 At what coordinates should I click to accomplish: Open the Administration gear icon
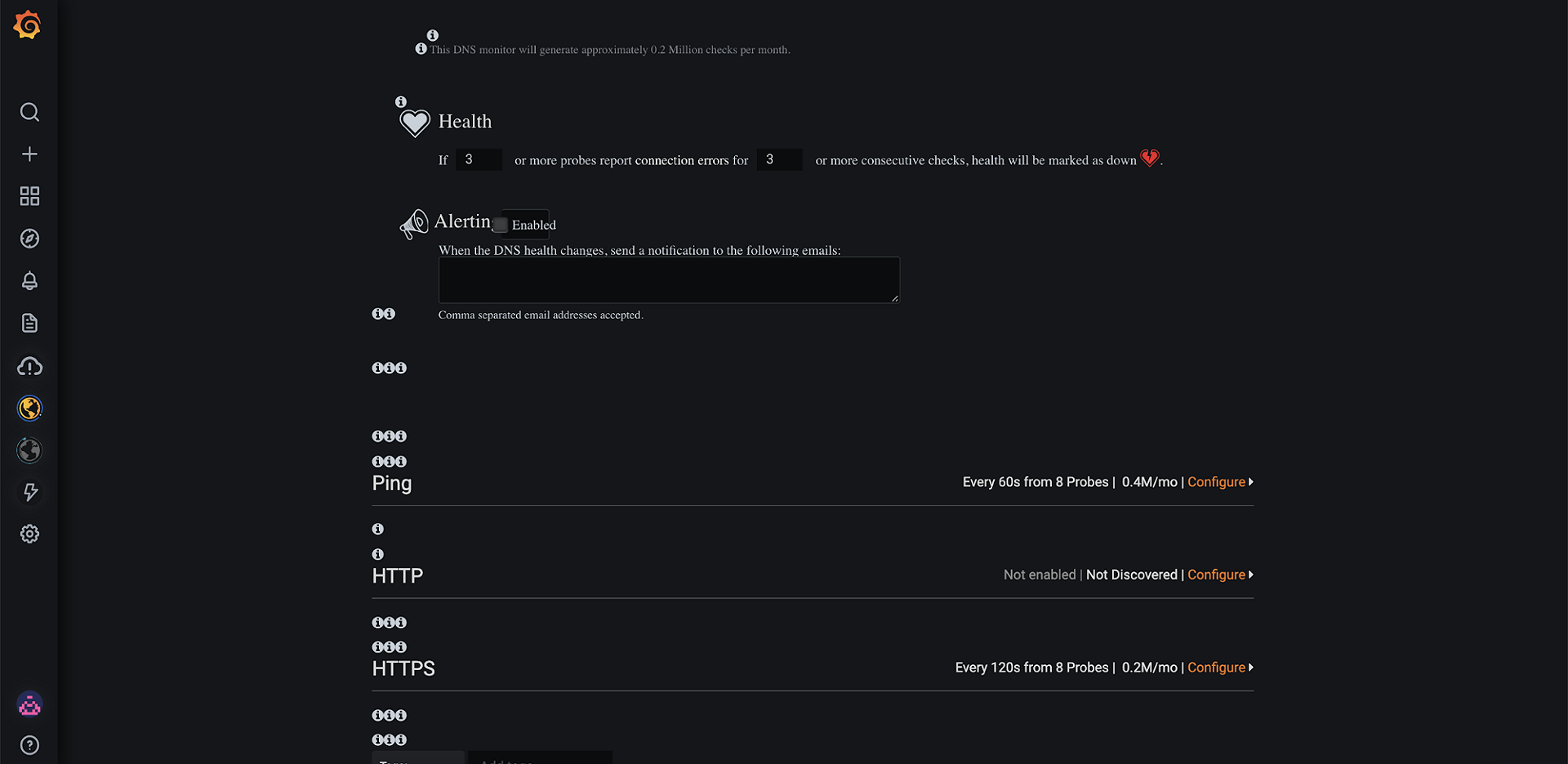coord(29,534)
